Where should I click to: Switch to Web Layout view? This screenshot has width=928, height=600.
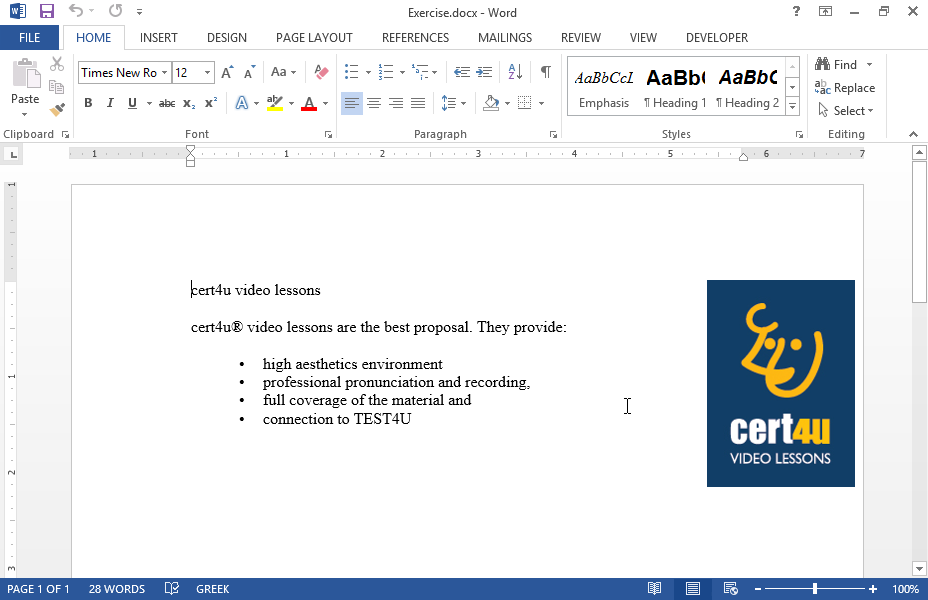click(x=730, y=589)
